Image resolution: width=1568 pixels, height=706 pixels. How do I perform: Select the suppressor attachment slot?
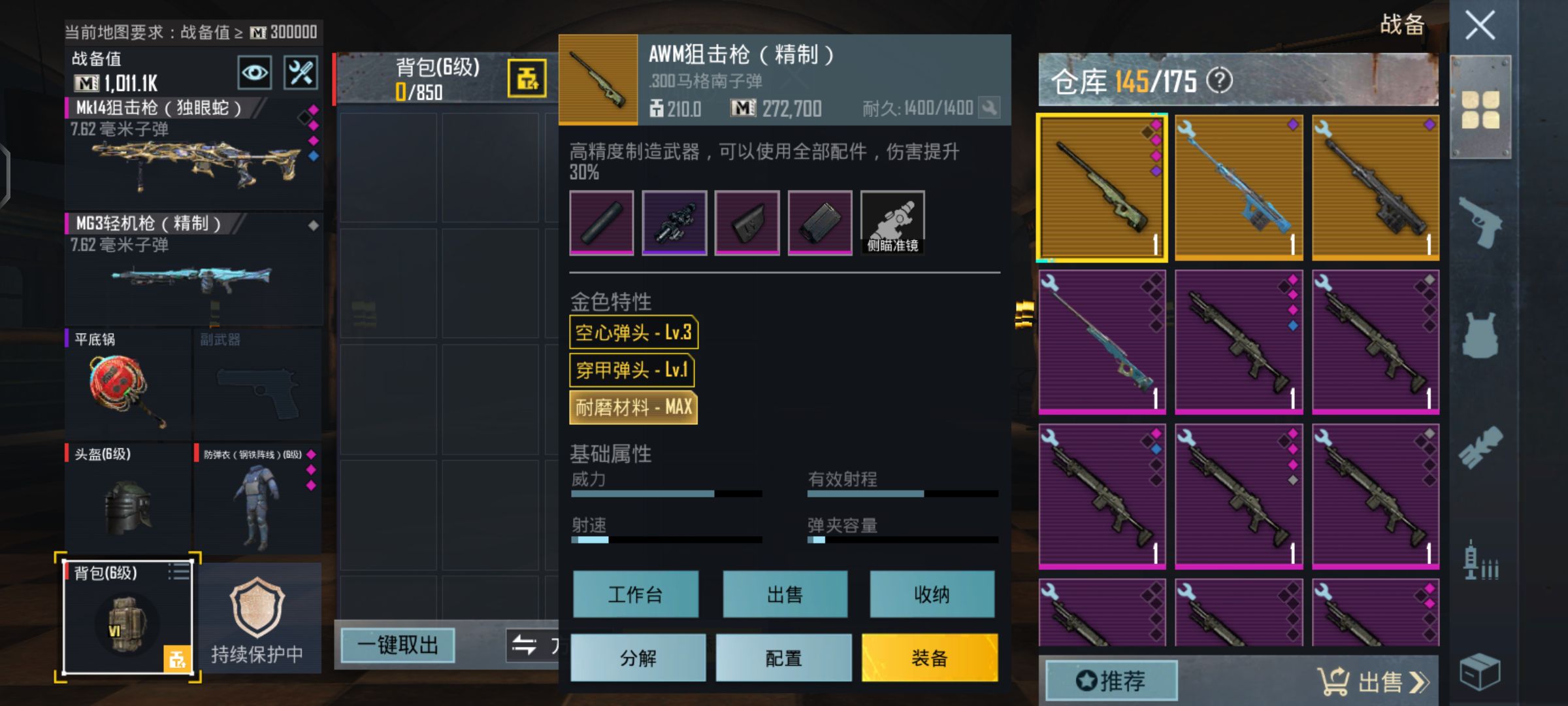point(602,223)
